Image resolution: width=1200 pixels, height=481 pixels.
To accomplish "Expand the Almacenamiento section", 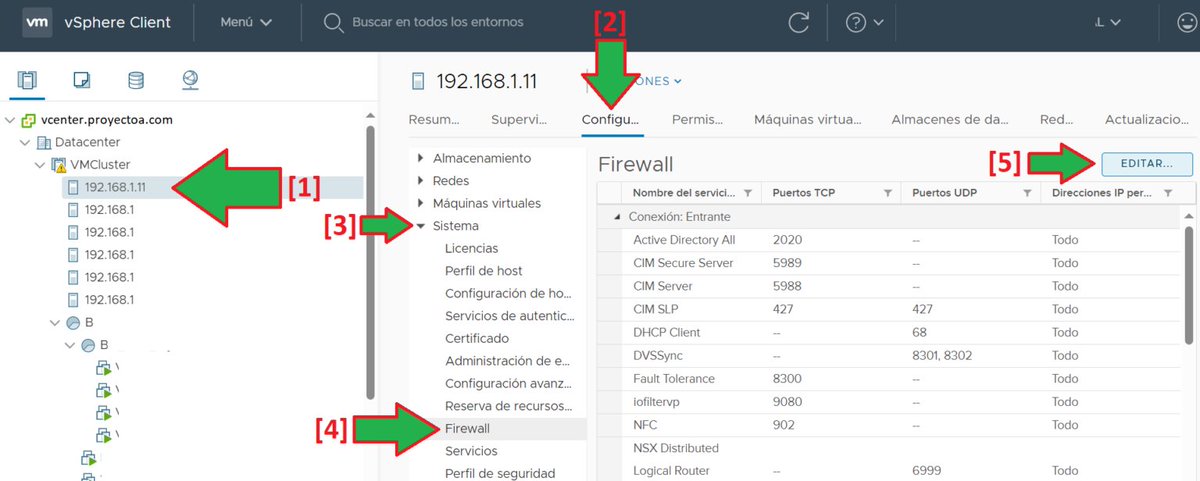I will [x=421, y=158].
